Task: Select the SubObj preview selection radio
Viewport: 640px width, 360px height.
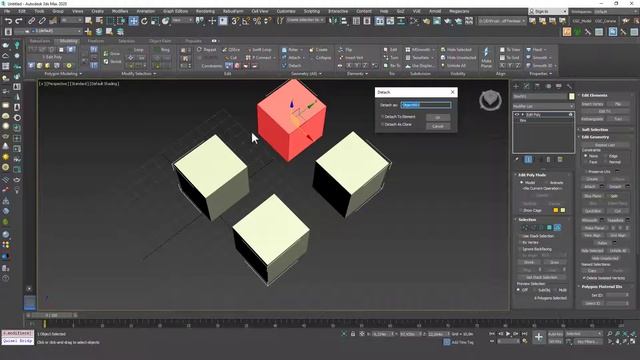Action: pos(534,290)
